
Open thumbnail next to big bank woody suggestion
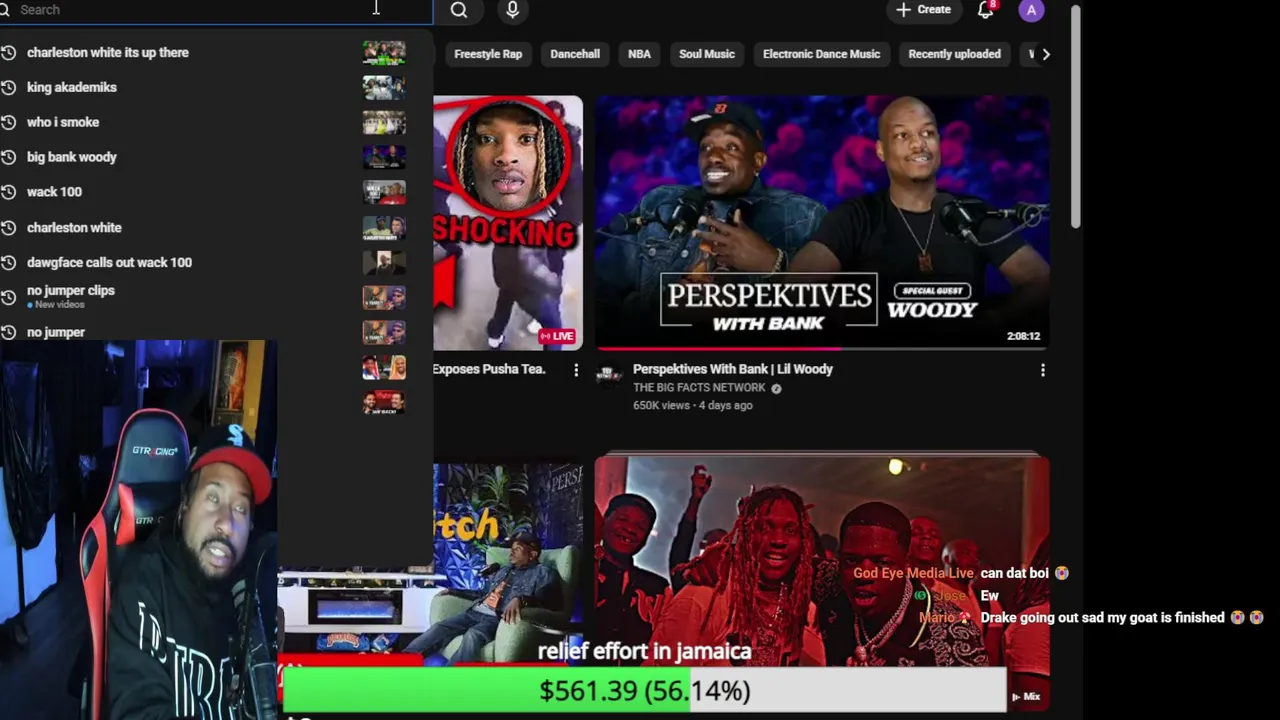tap(384, 157)
